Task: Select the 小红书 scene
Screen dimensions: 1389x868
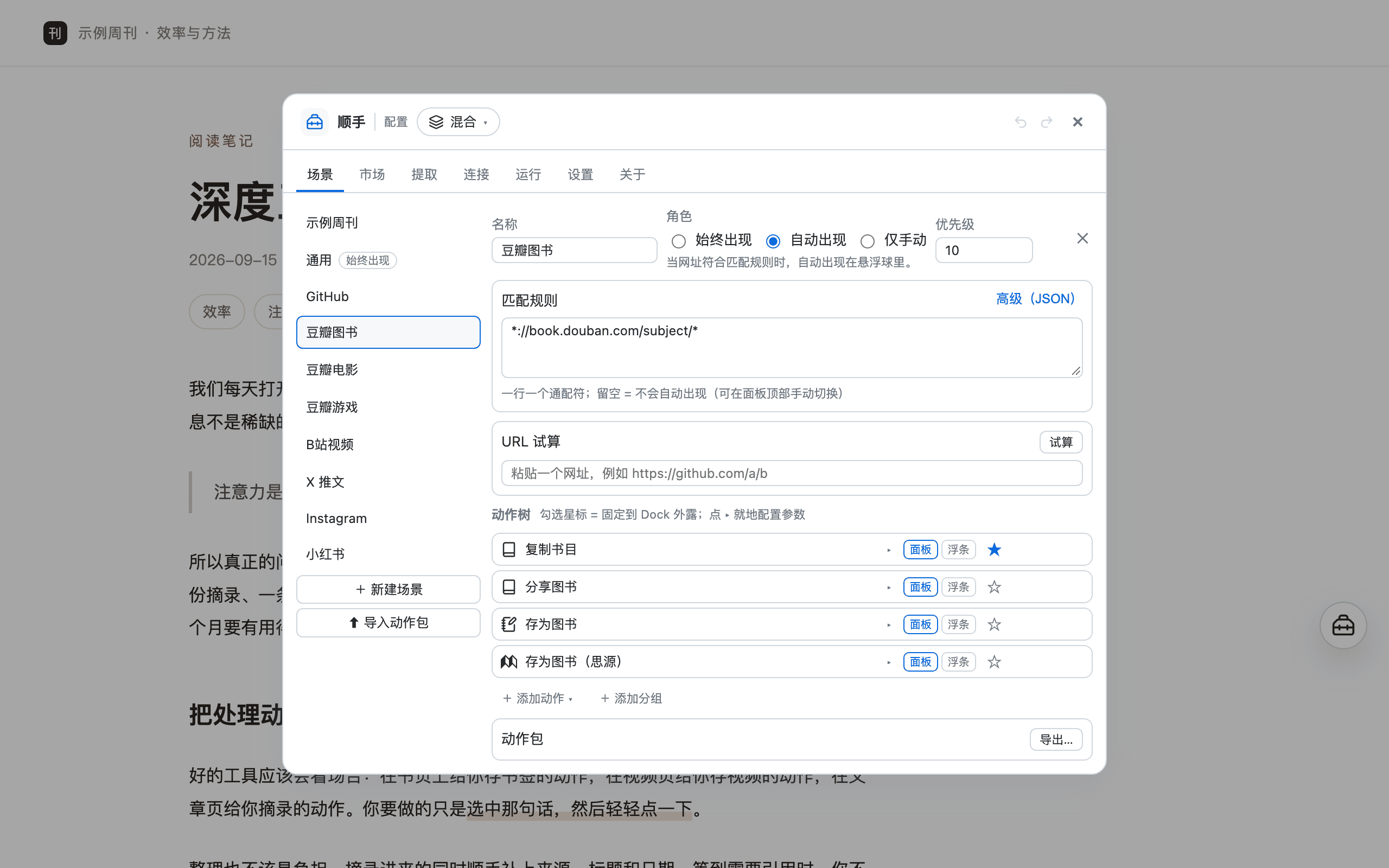Action: [x=388, y=554]
